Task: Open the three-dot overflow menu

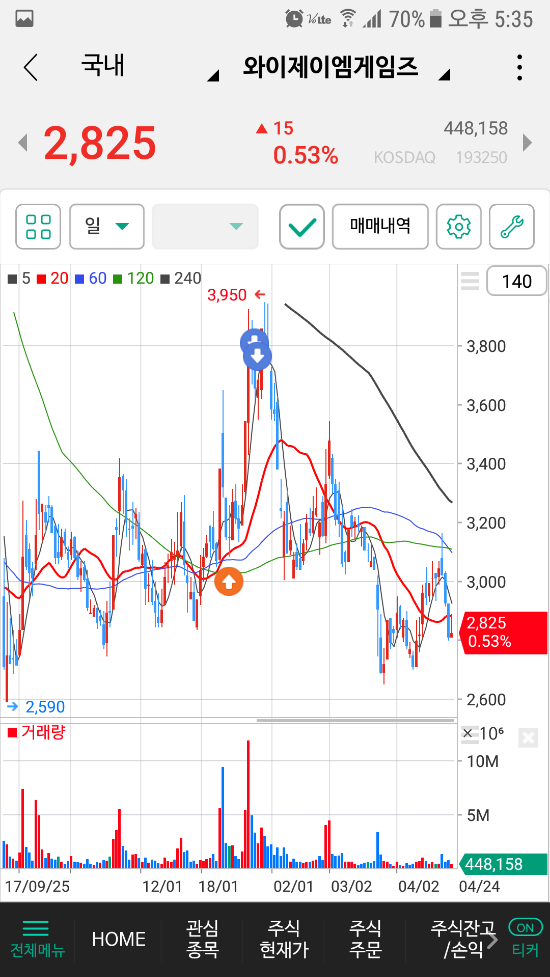Action: coord(519,67)
